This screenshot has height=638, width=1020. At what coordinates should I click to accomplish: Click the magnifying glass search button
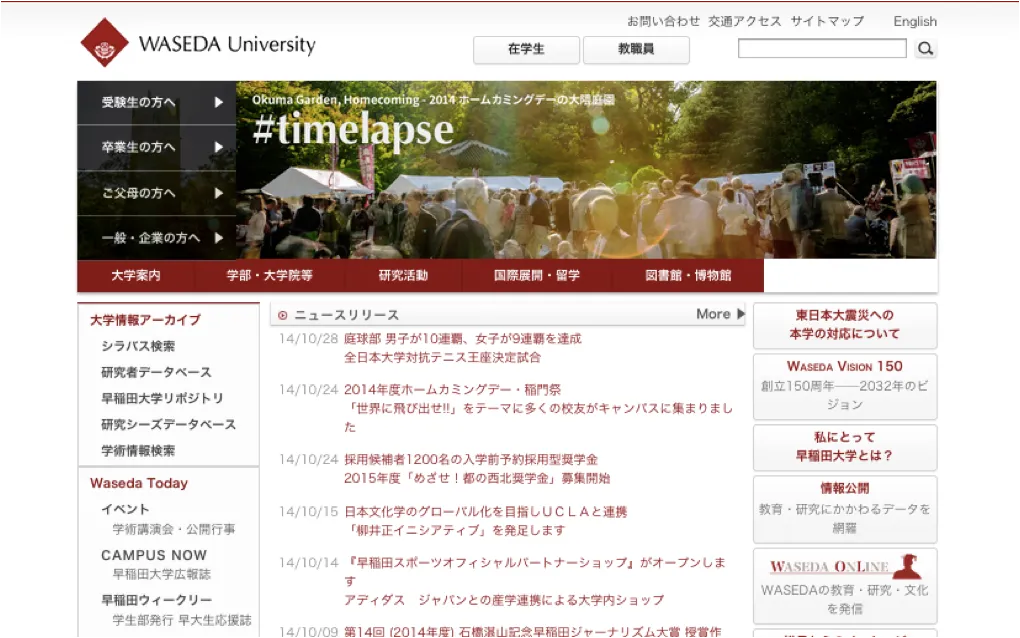click(x=925, y=48)
